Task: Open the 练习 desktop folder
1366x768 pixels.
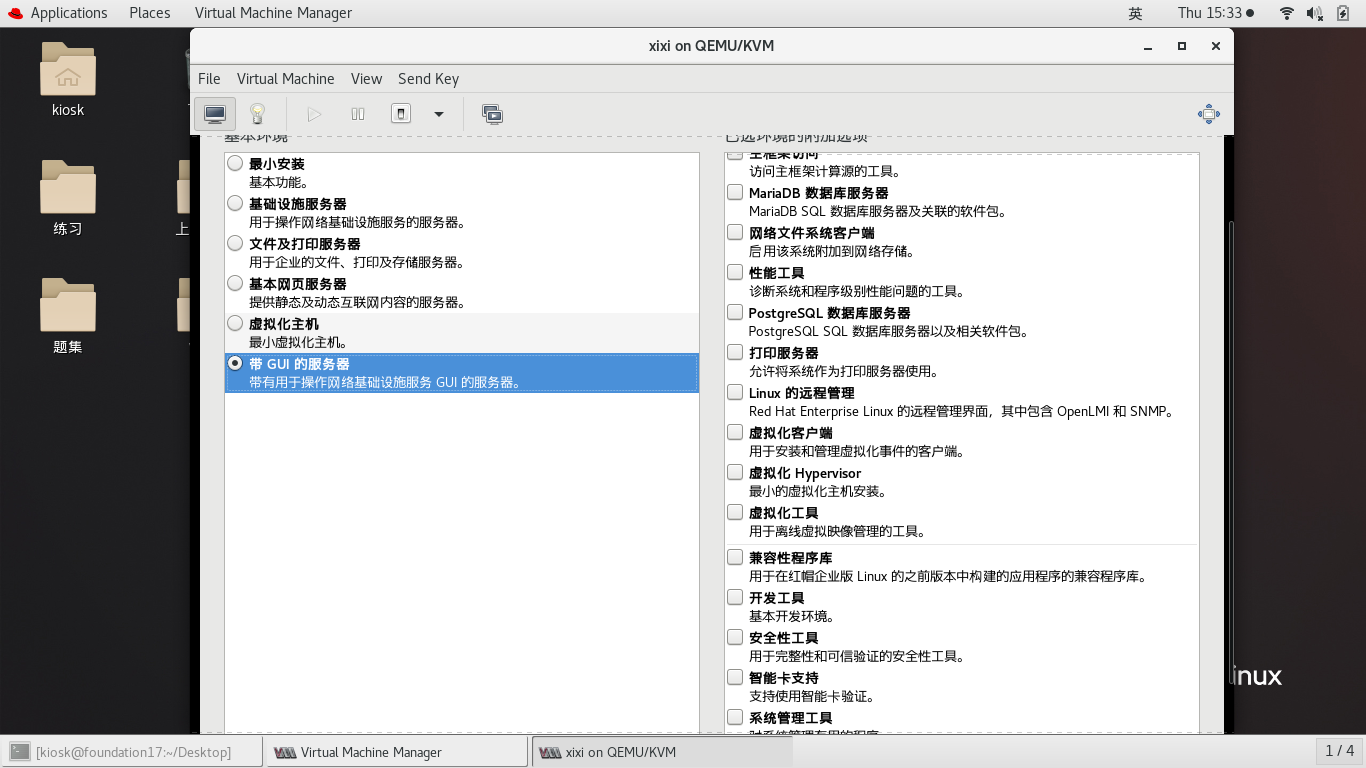Action: point(68,188)
